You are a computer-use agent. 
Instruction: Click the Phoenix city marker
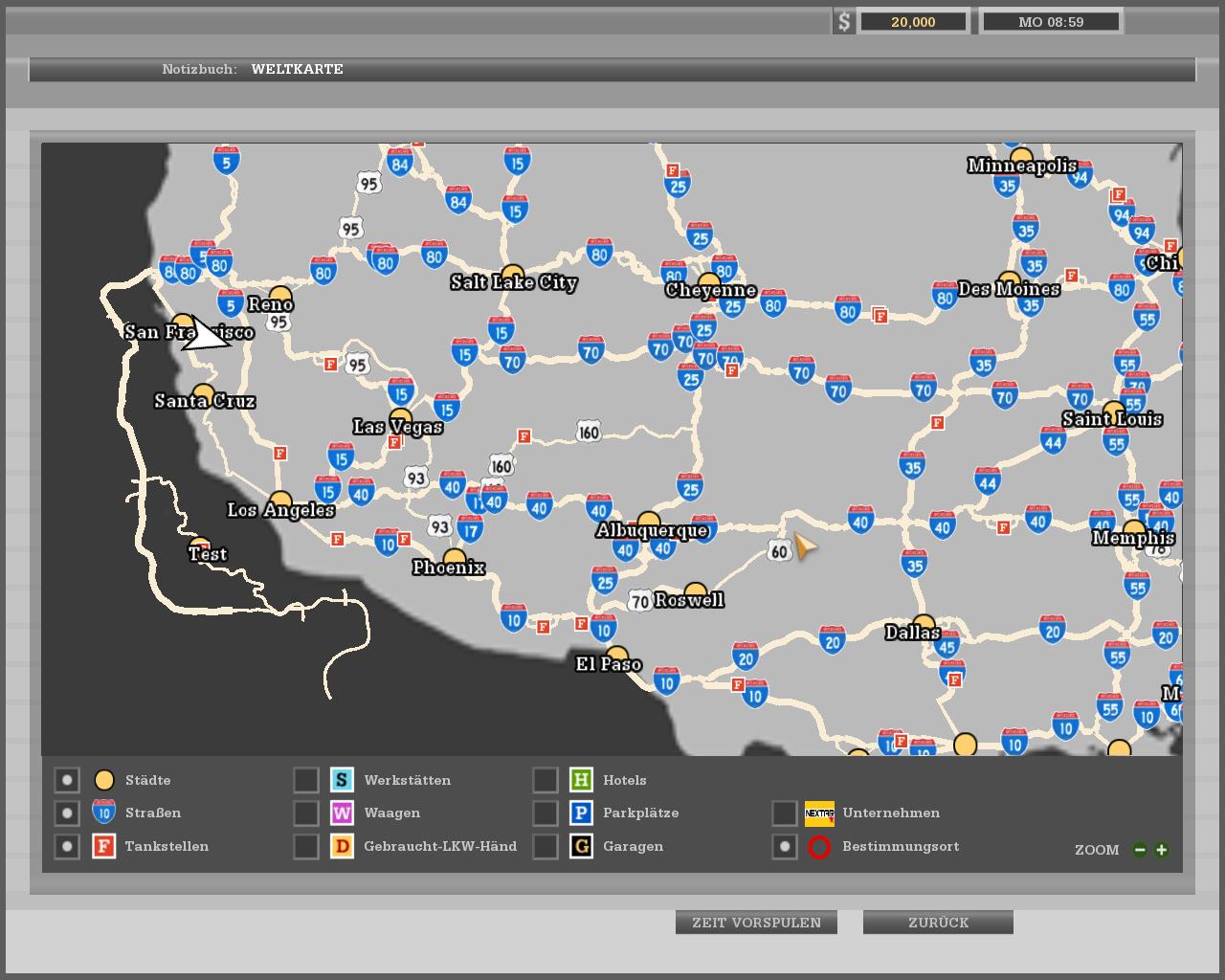[x=455, y=559]
